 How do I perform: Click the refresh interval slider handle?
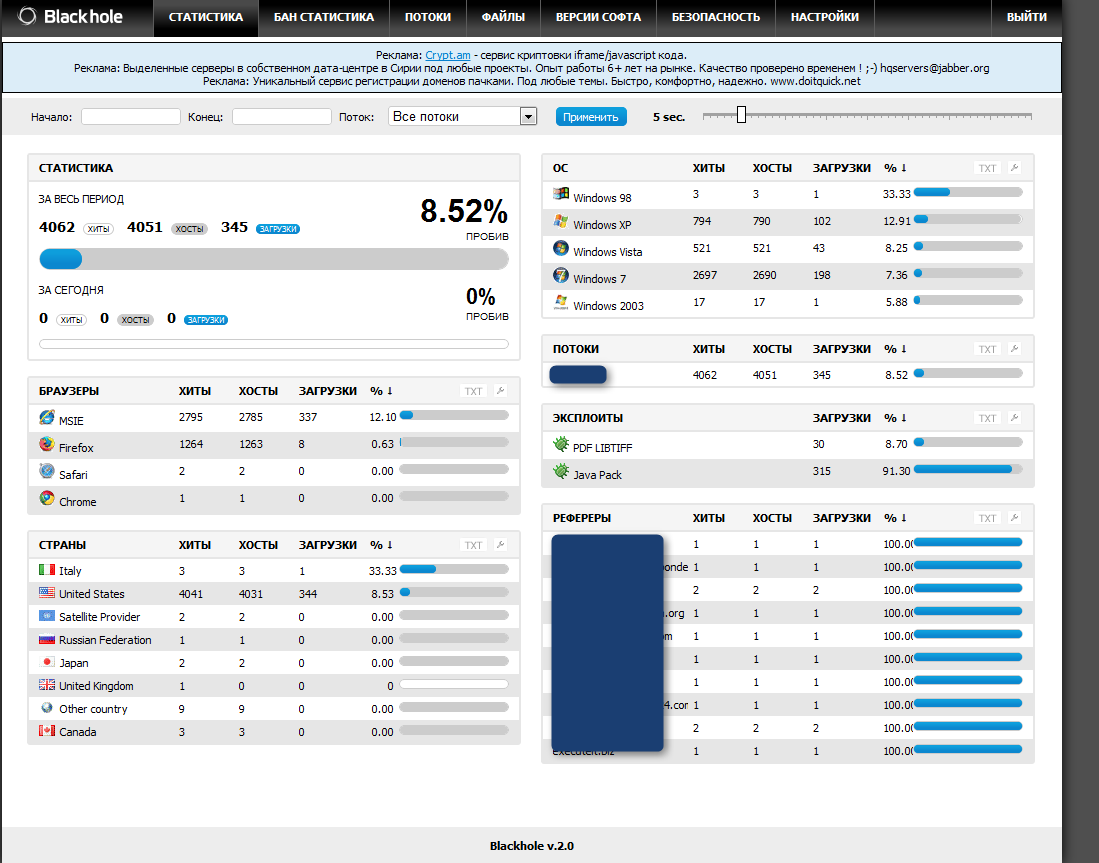pyautogui.click(x=741, y=115)
